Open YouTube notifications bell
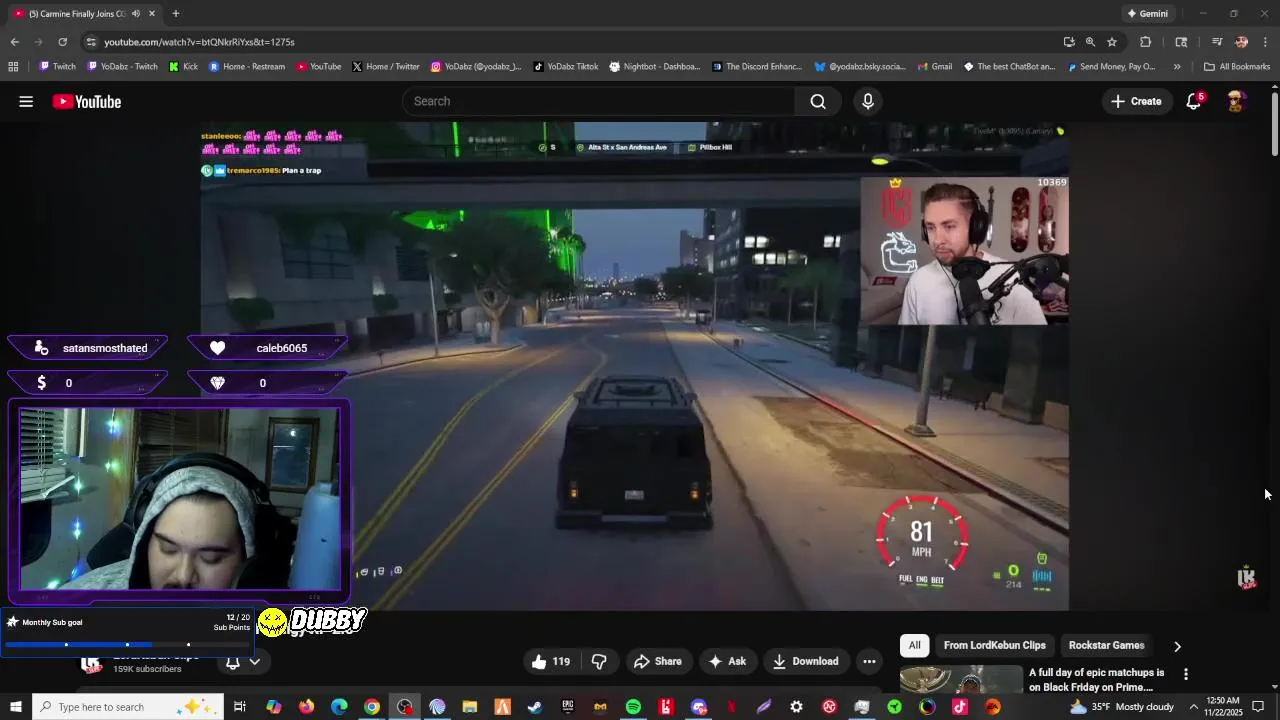This screenshot has width=1280, height=720. tap(1194, 101)
